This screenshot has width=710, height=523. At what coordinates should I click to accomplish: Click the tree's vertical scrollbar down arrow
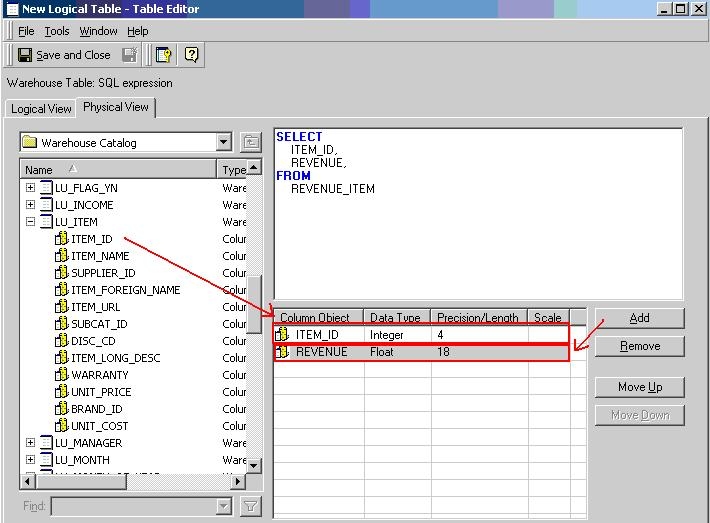pyautogui.click(x=254, y=465)
